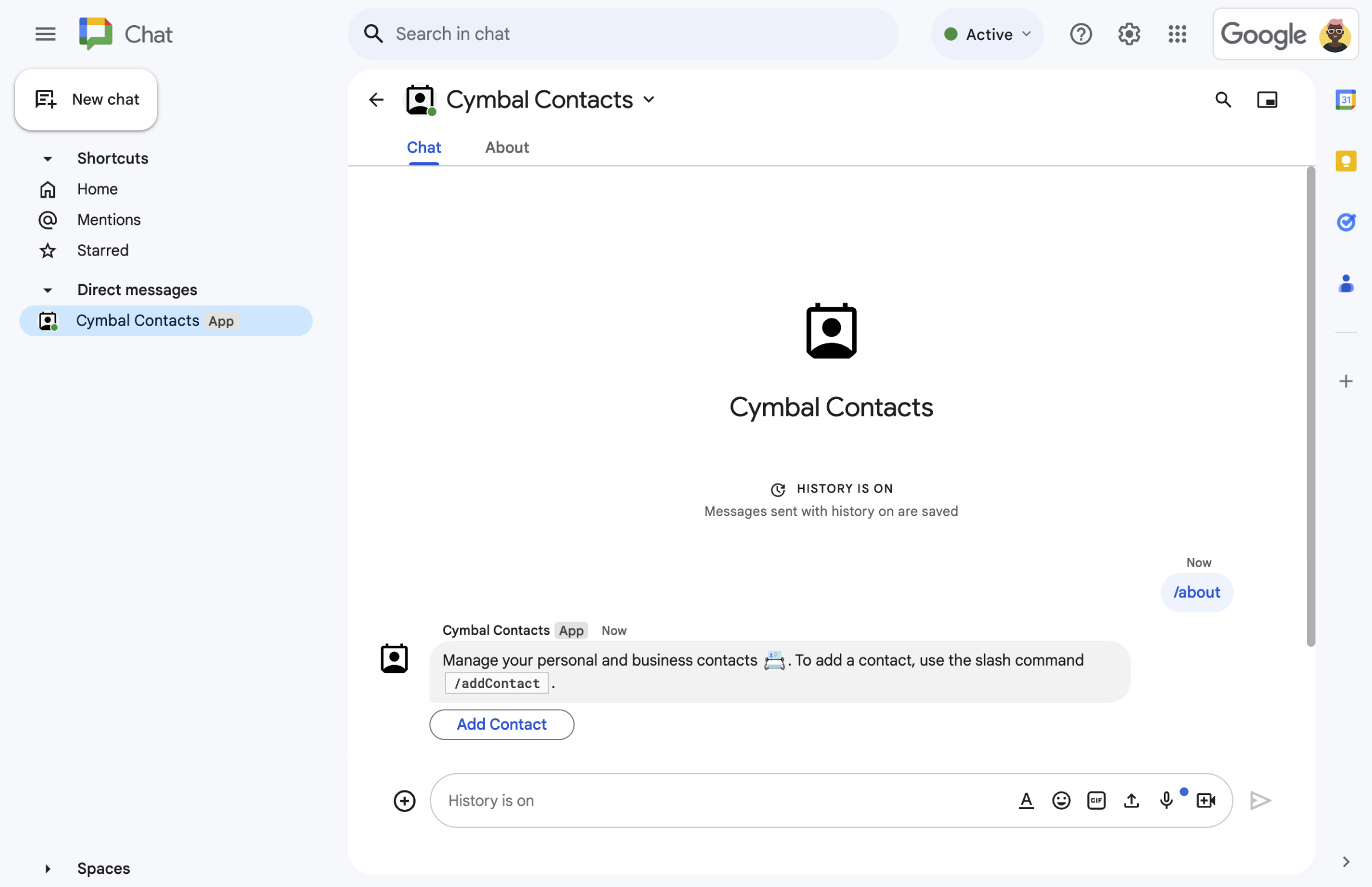The height and width of the screenshot is (887, 1372).
Task: Click the Google Apps grid icon
Action: click(x=1177, y=33)
